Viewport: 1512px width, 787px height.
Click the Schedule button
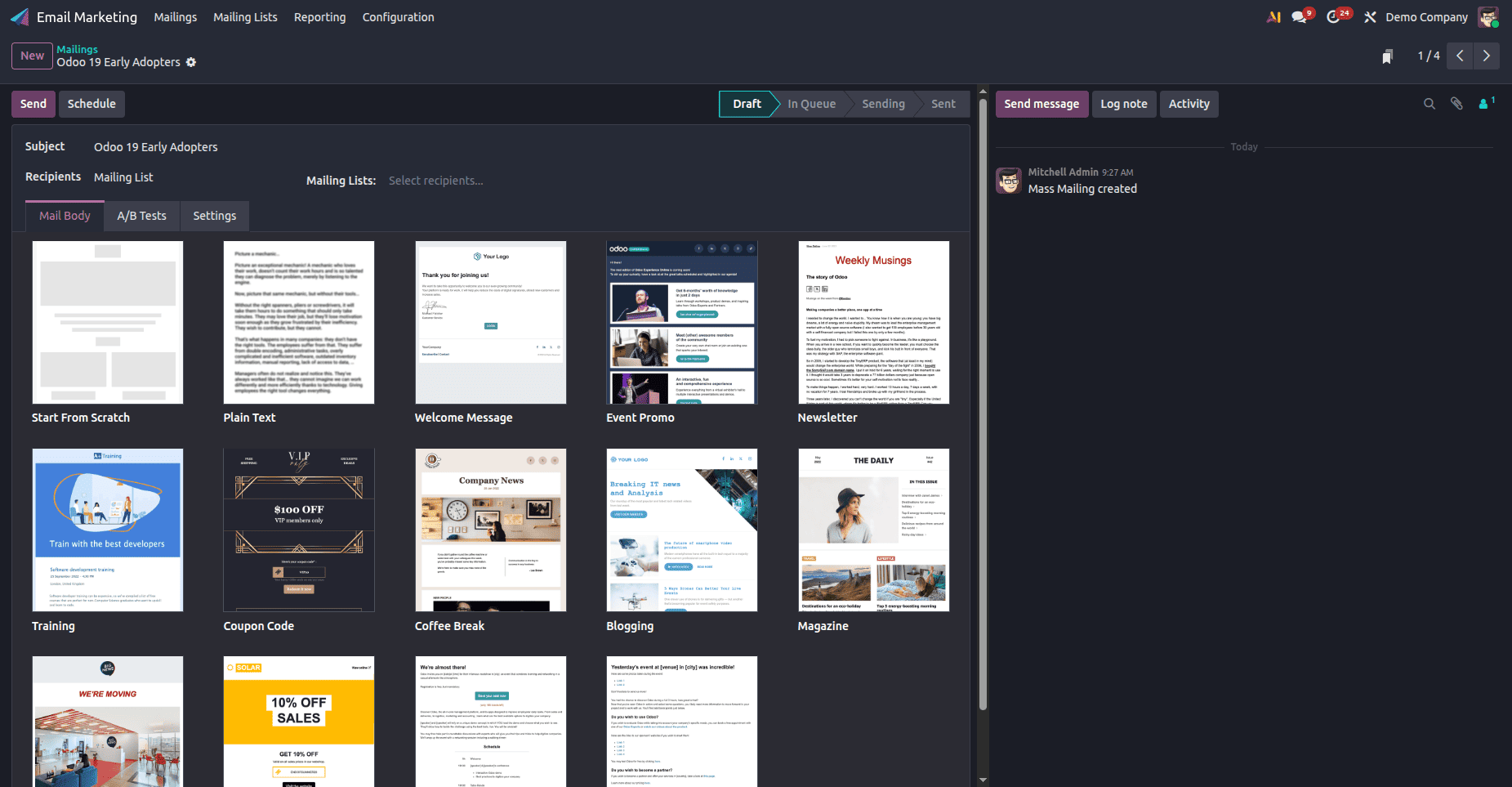point(91,104)
